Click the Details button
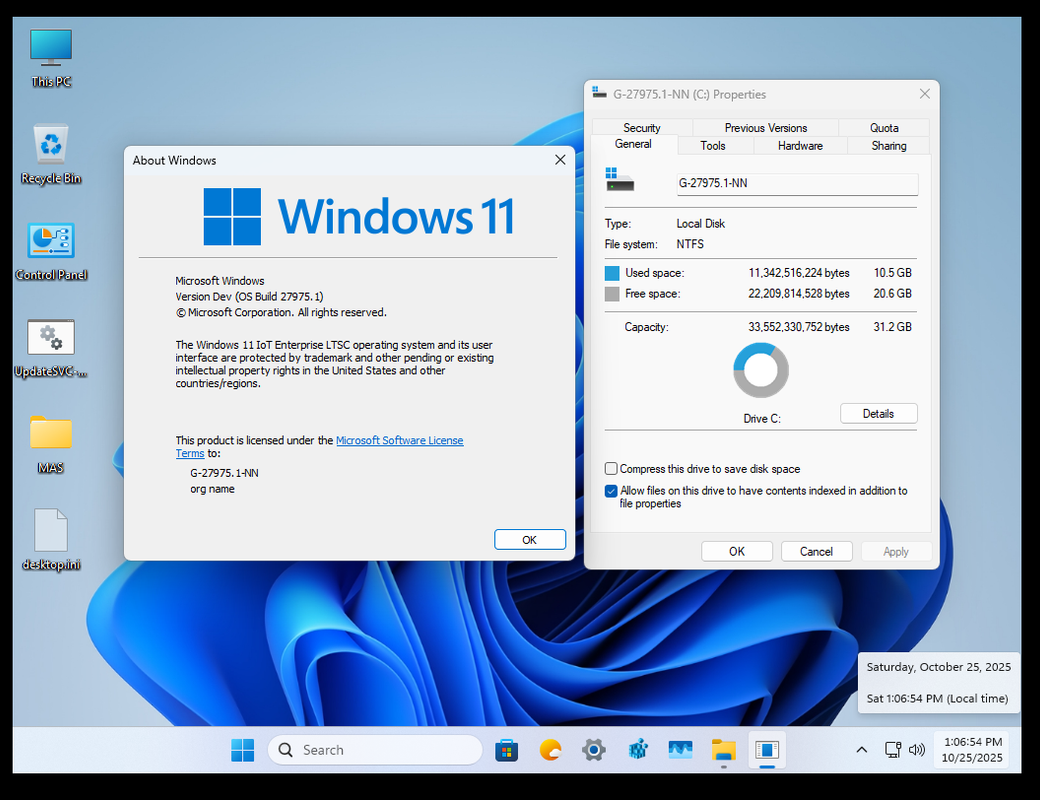1040x800 pixels. tap(878, 414)
